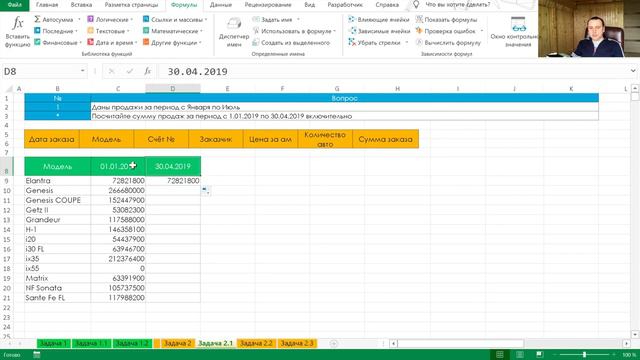Open the Рецензирование ribbon tab

pos(268,5)
